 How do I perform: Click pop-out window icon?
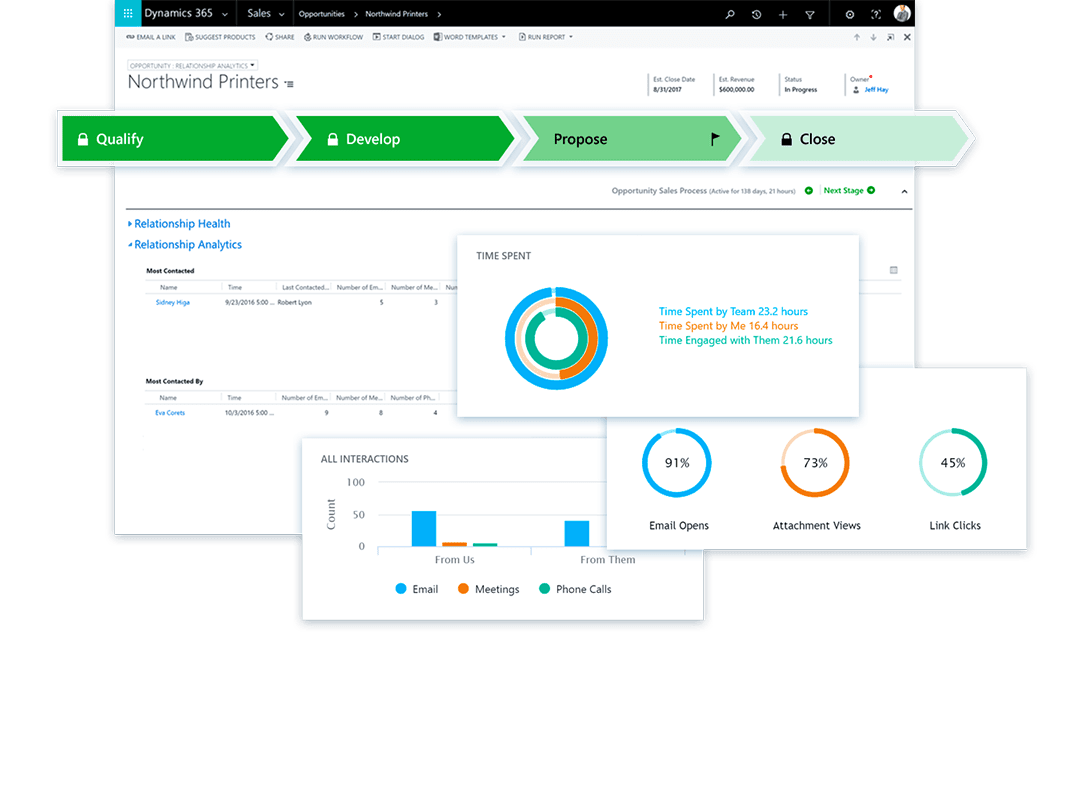tap(890, 37)
